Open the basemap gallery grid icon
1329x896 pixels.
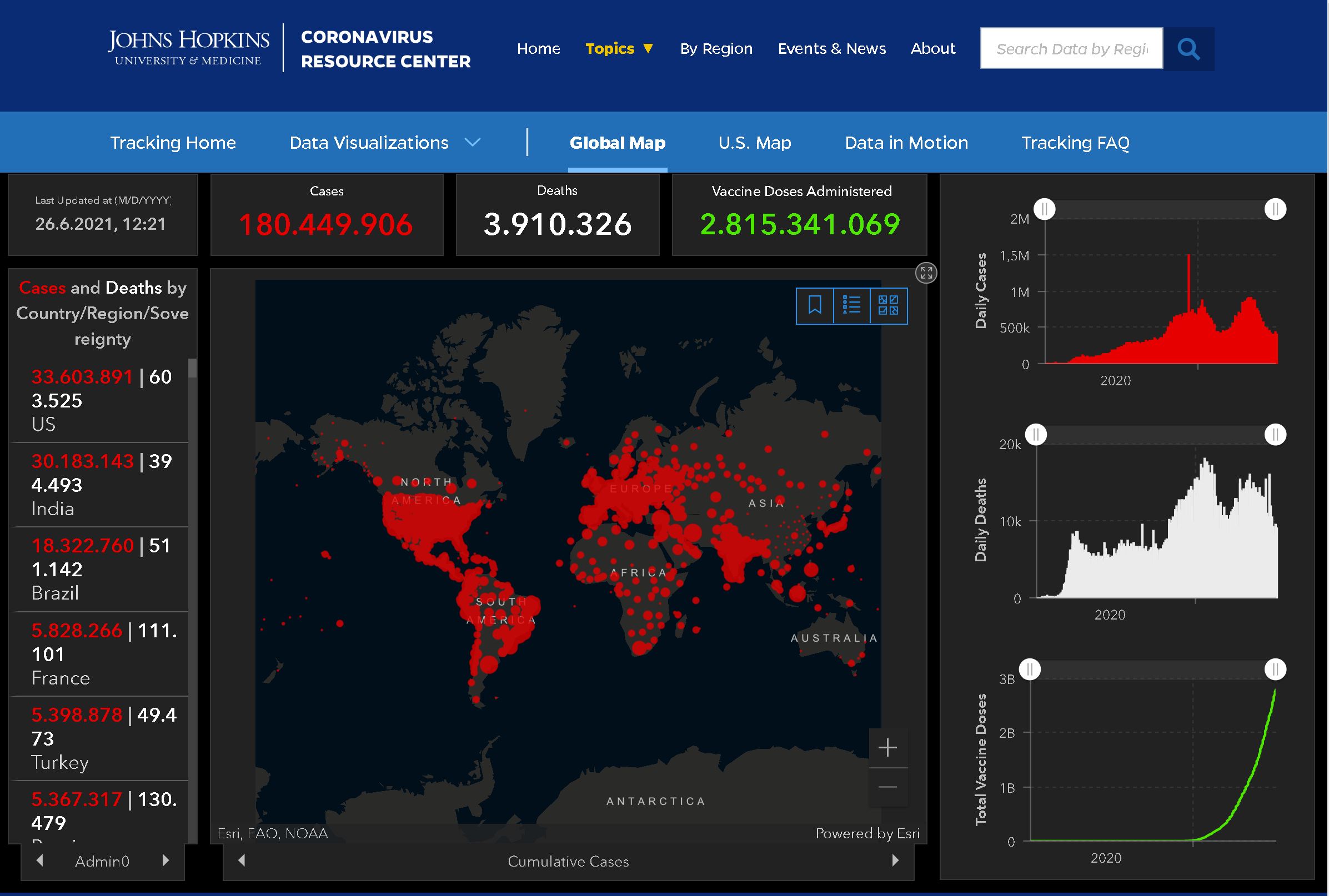coord(888,305)
